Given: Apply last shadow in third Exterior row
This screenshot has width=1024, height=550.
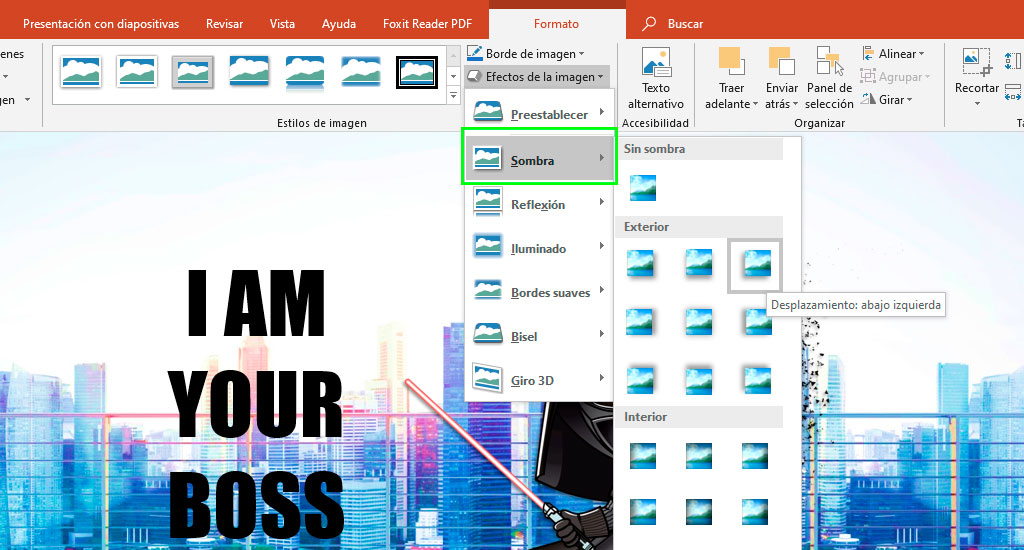Looking at the screenshot, I should click(x=758, y=380).
